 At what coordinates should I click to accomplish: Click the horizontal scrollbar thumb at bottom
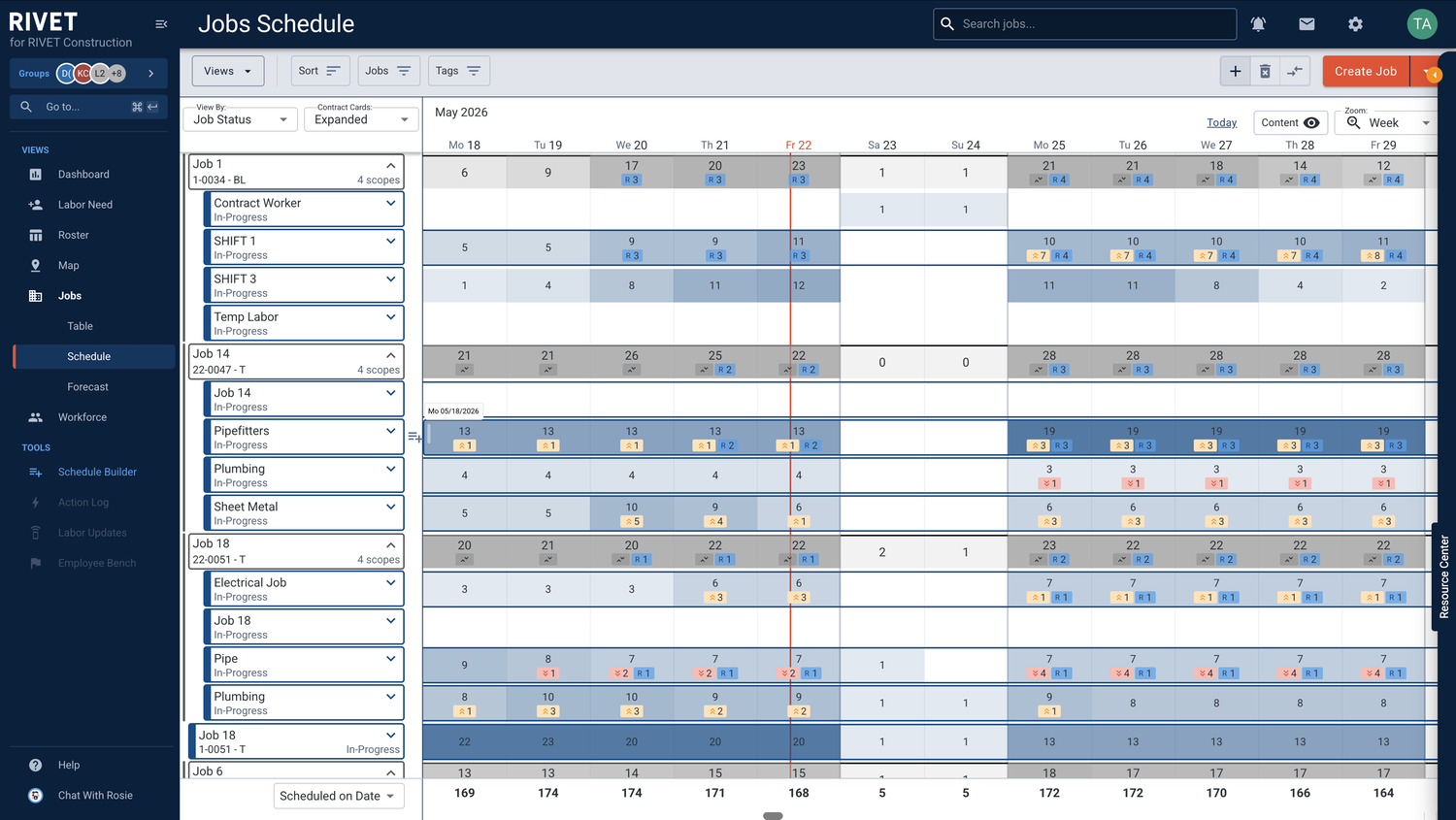point(773,816)
